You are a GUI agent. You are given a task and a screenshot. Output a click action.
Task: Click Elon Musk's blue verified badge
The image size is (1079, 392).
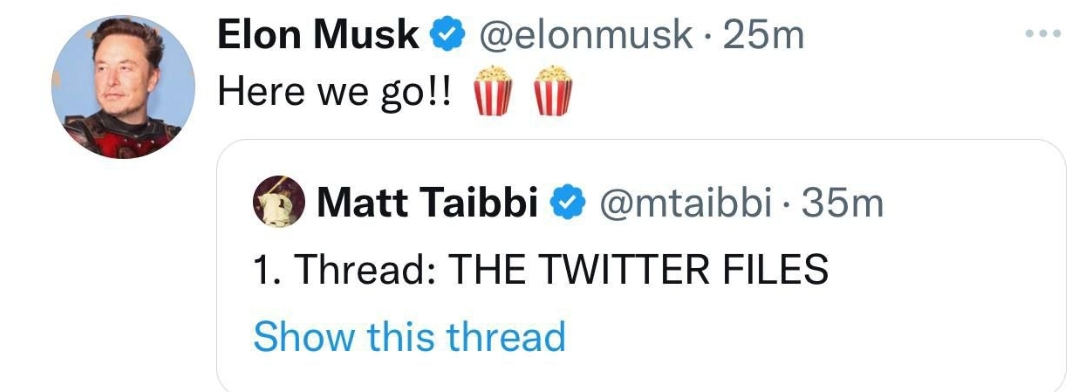tap(447, 35)
